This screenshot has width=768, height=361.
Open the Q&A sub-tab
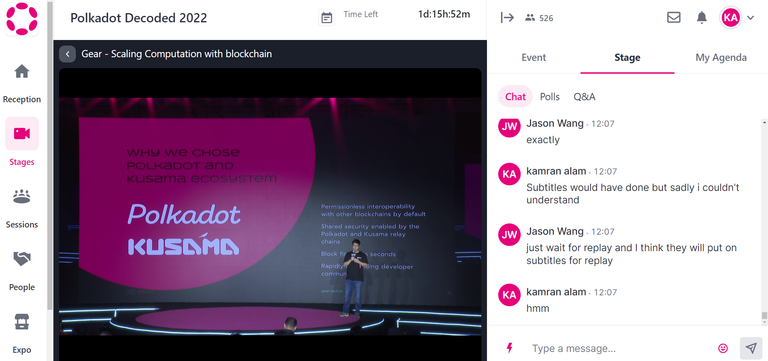[x=584, y=96]
